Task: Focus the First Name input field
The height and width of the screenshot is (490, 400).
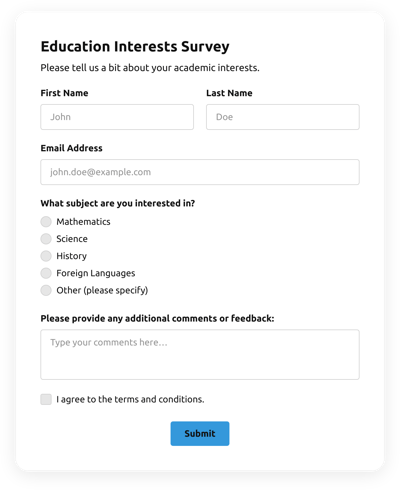Action: coord(117,117)
